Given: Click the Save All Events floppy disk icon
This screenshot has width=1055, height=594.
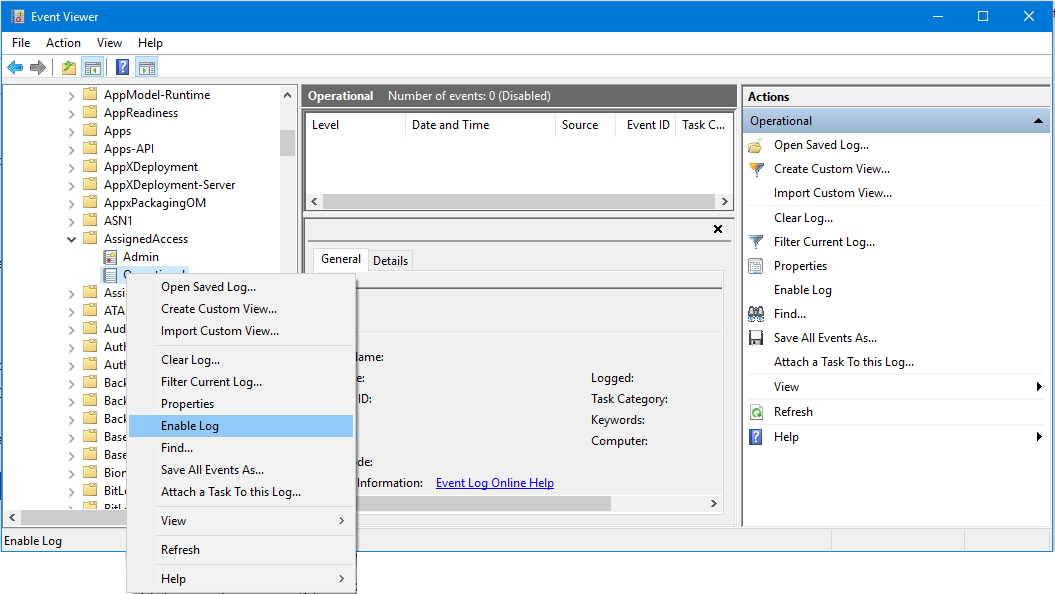Looking at the screenshot, I should pos(756,338).
